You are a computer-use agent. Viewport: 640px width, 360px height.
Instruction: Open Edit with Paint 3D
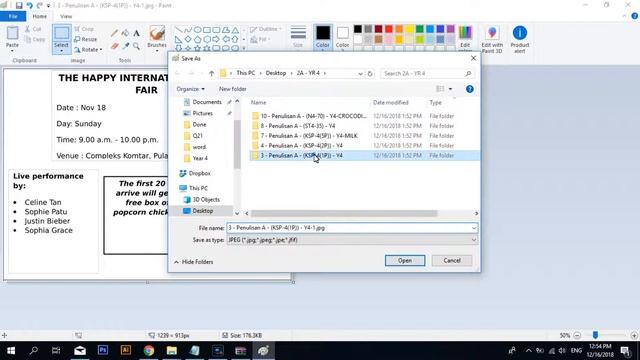[x=492, y=39]
